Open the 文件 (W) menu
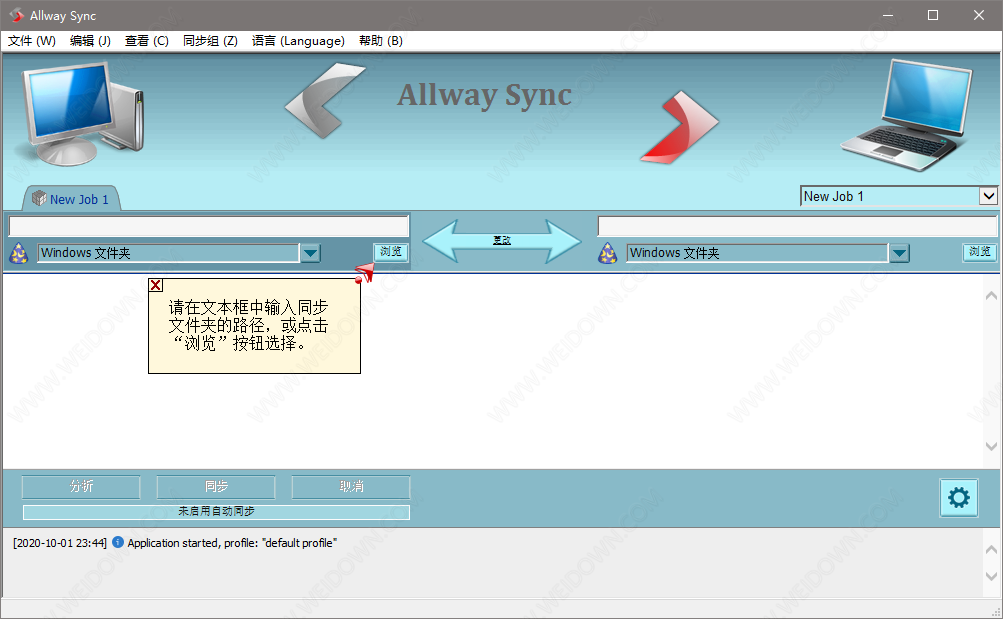This screenshot has width=1003, height=619. pyautogui.click(x=32, y=41)
